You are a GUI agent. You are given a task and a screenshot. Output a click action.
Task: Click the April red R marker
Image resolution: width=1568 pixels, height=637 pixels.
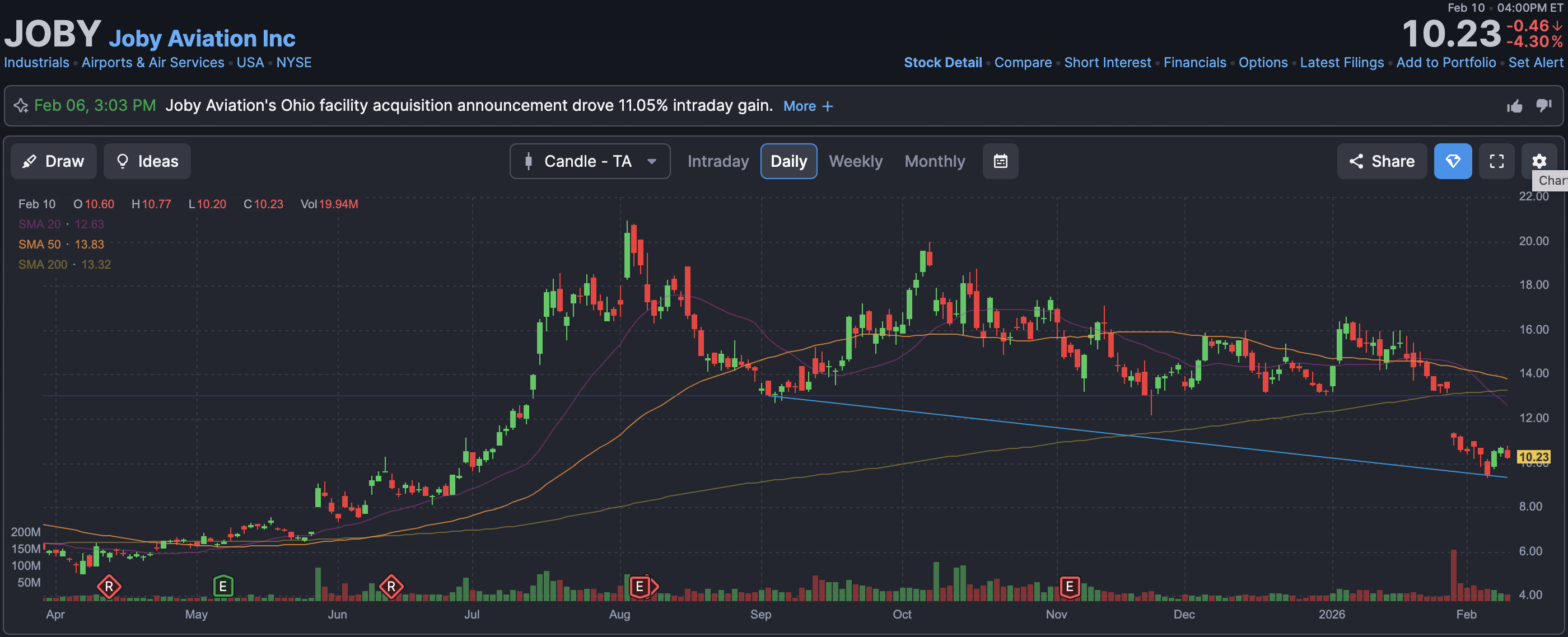(x=109, y=587)
